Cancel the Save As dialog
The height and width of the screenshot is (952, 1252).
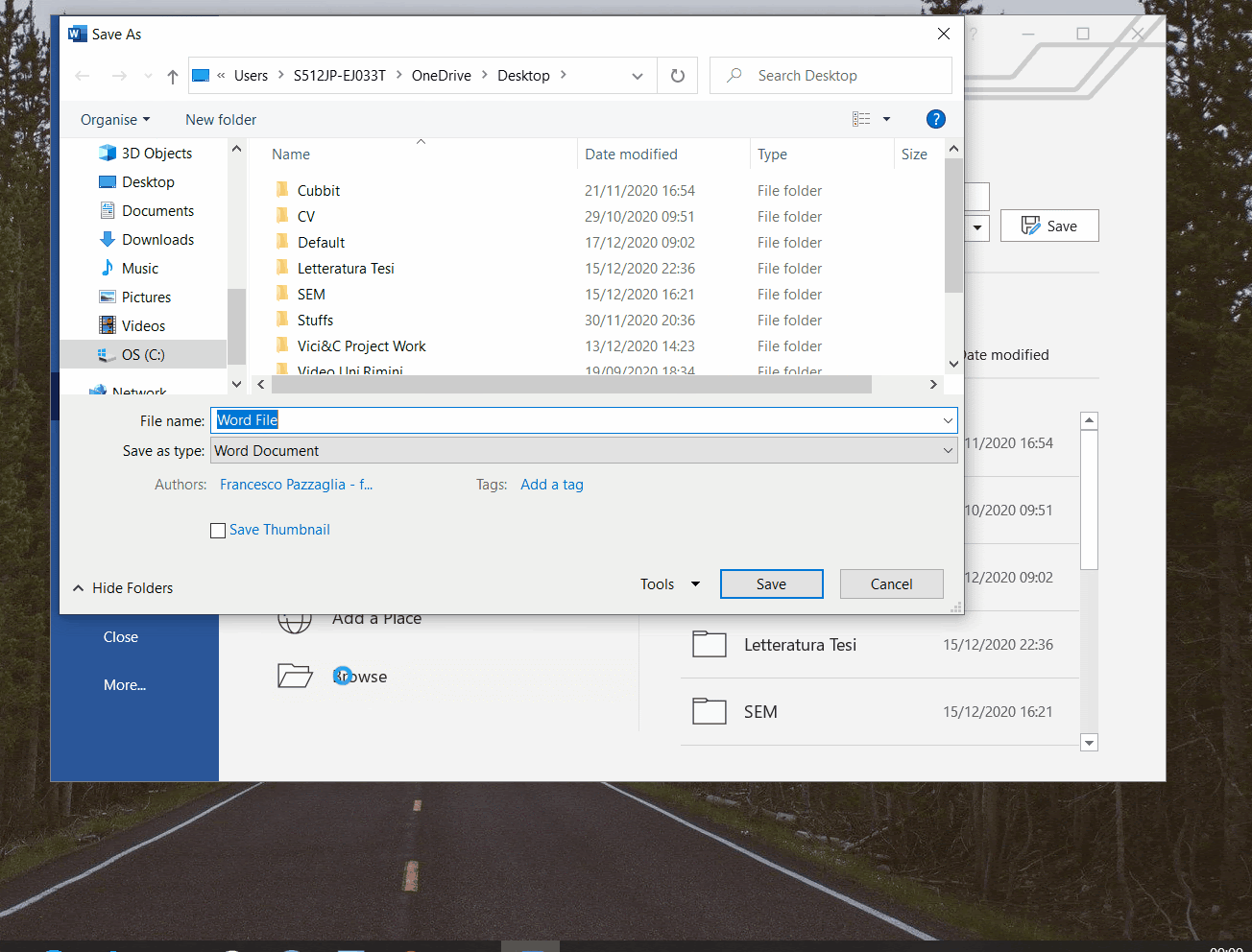click(x=891, y=584)
